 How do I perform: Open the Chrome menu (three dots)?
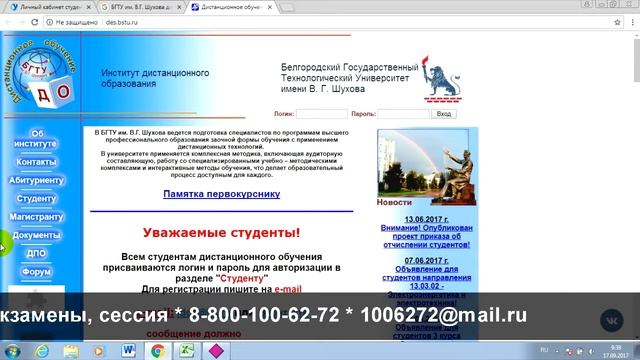633,22
